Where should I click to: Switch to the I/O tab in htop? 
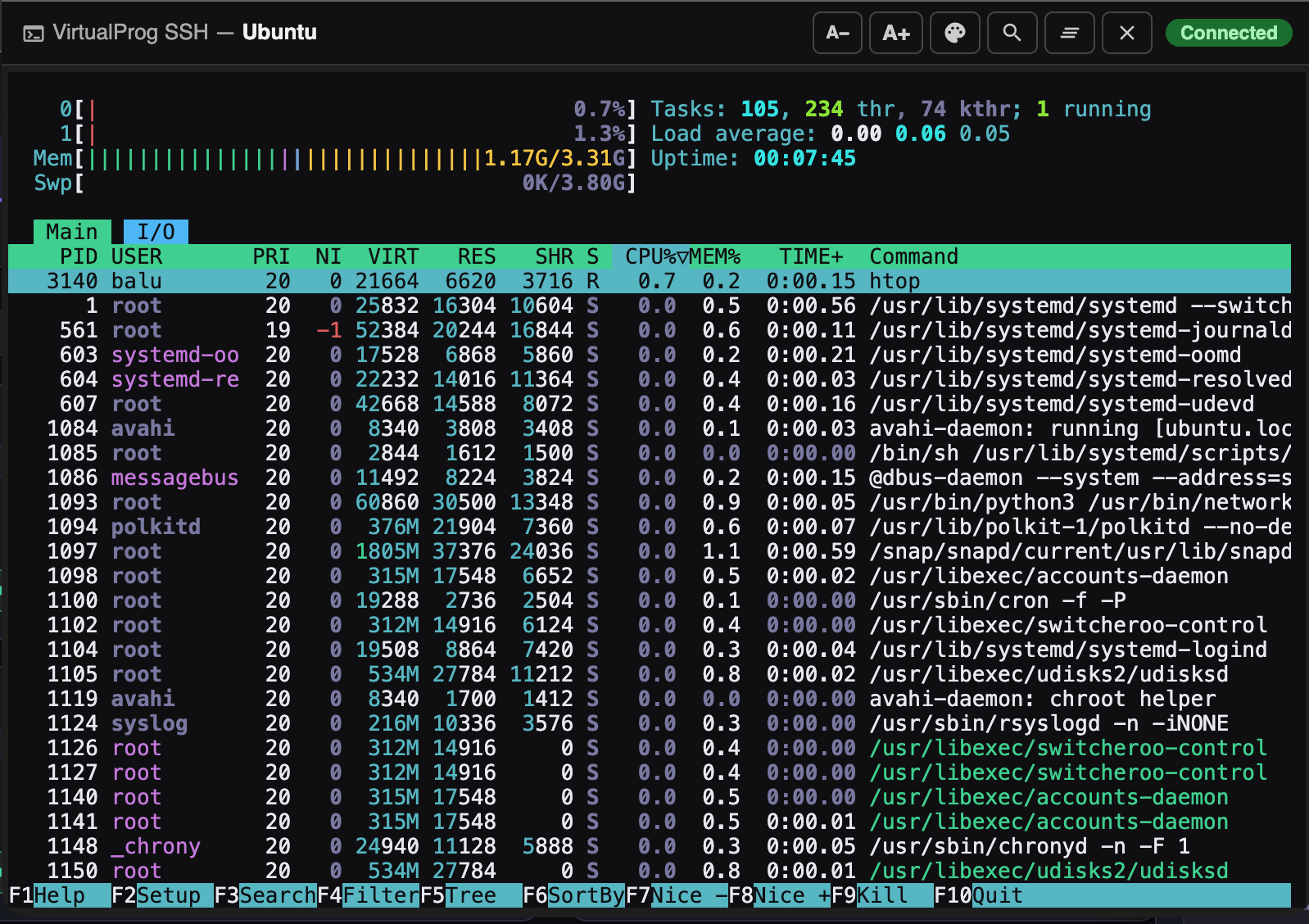click(156, 232)
